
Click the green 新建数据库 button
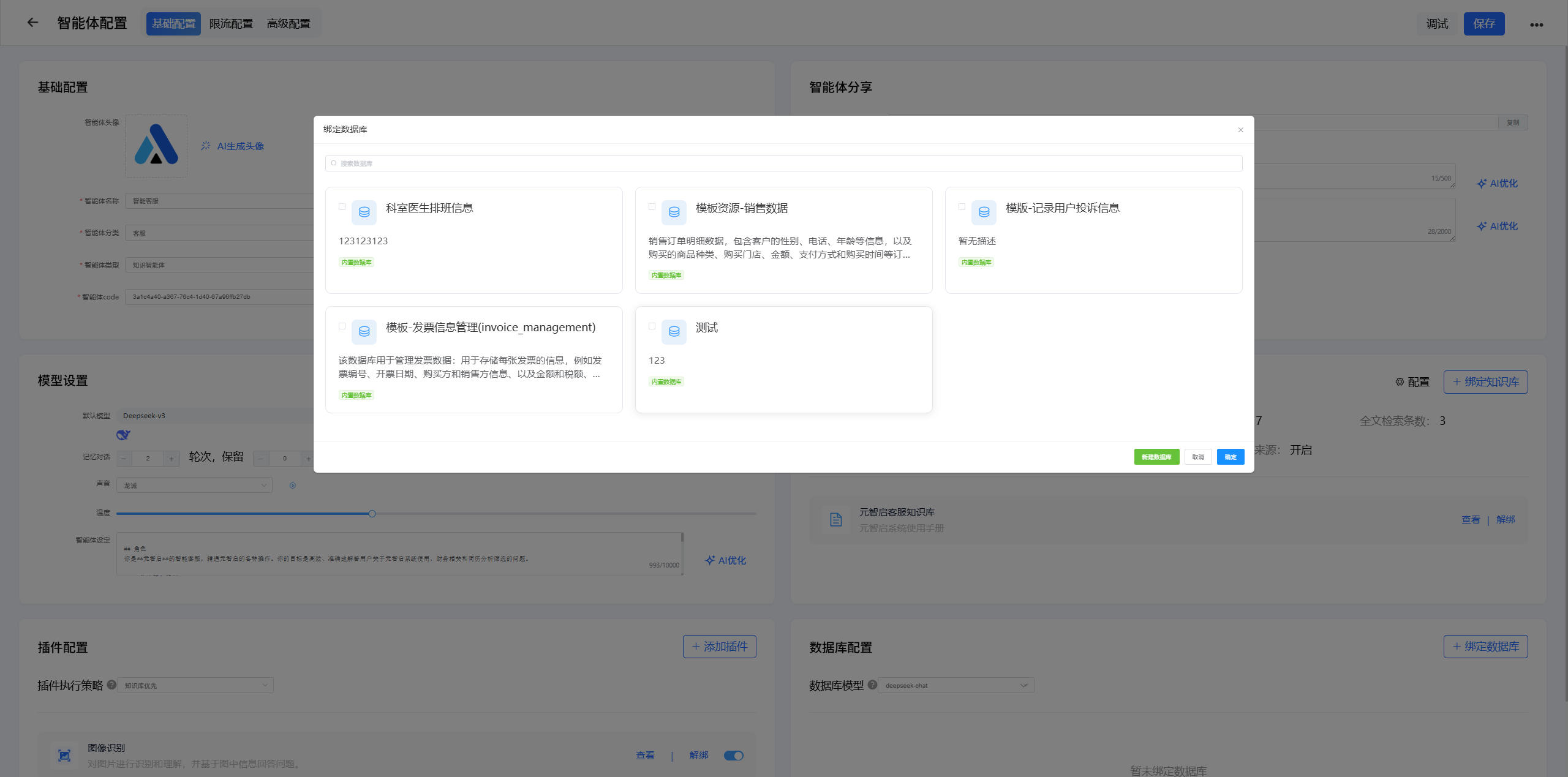tap(1156, 457)
